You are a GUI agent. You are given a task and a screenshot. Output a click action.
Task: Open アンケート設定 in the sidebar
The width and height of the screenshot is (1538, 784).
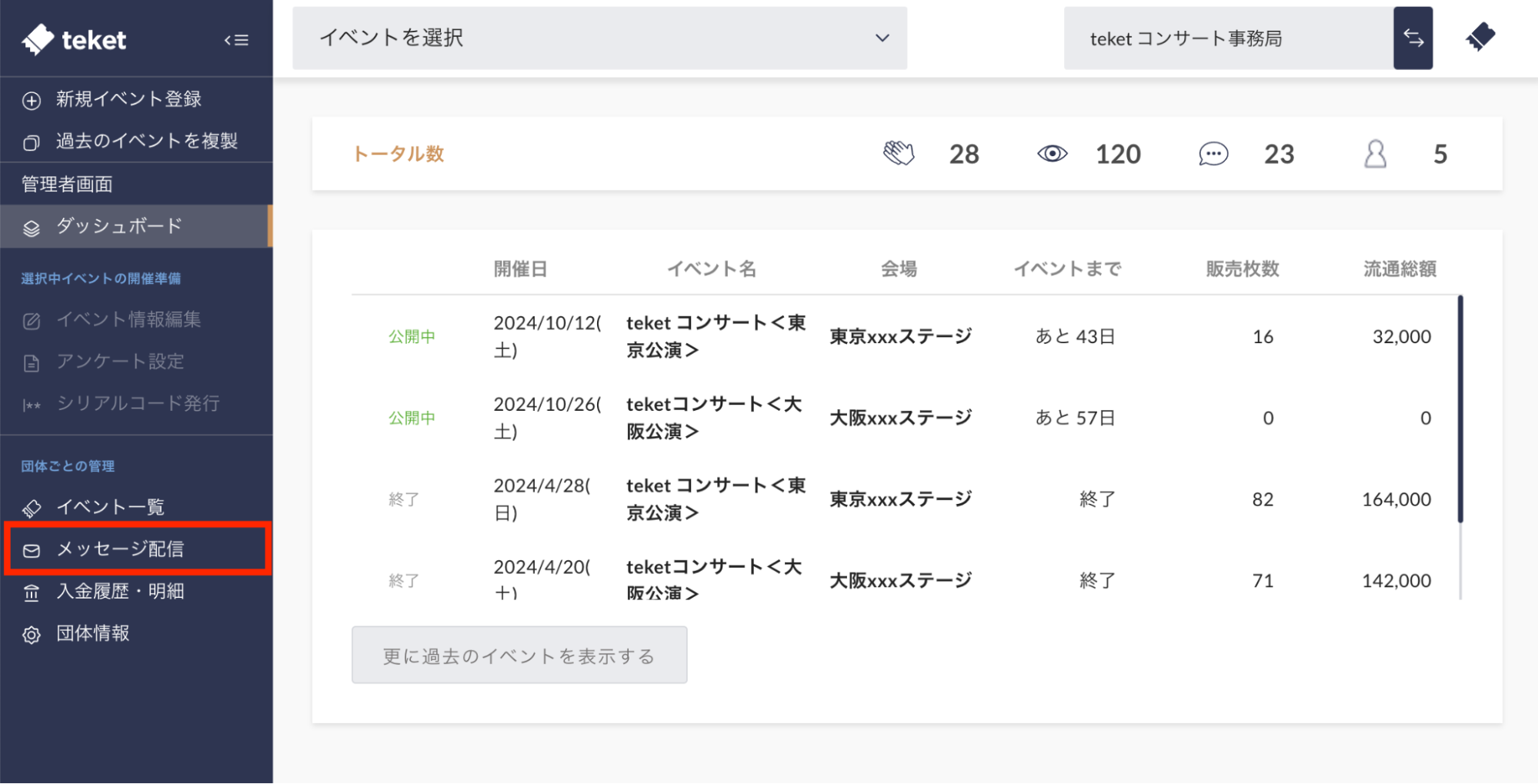(136, 362)
